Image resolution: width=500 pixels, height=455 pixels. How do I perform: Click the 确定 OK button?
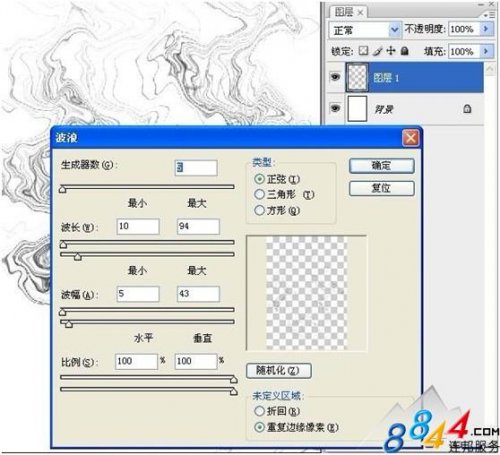(382, 166)
